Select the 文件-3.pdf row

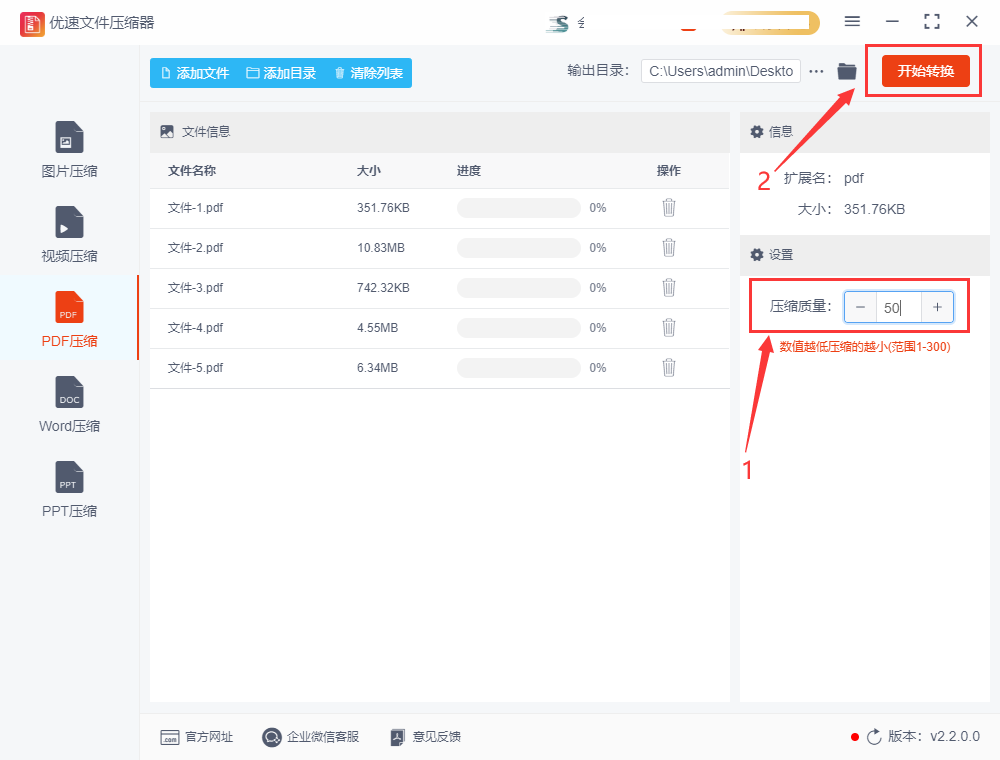[439, 288]
